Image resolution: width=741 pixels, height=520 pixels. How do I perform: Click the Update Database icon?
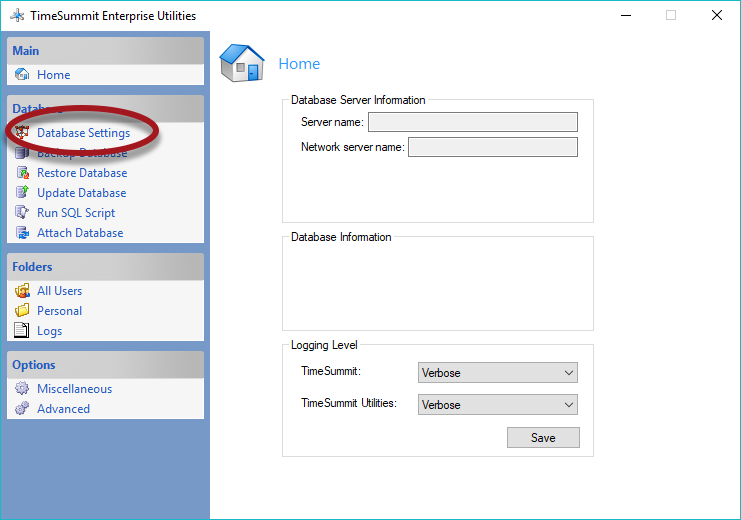pos(22,192)
